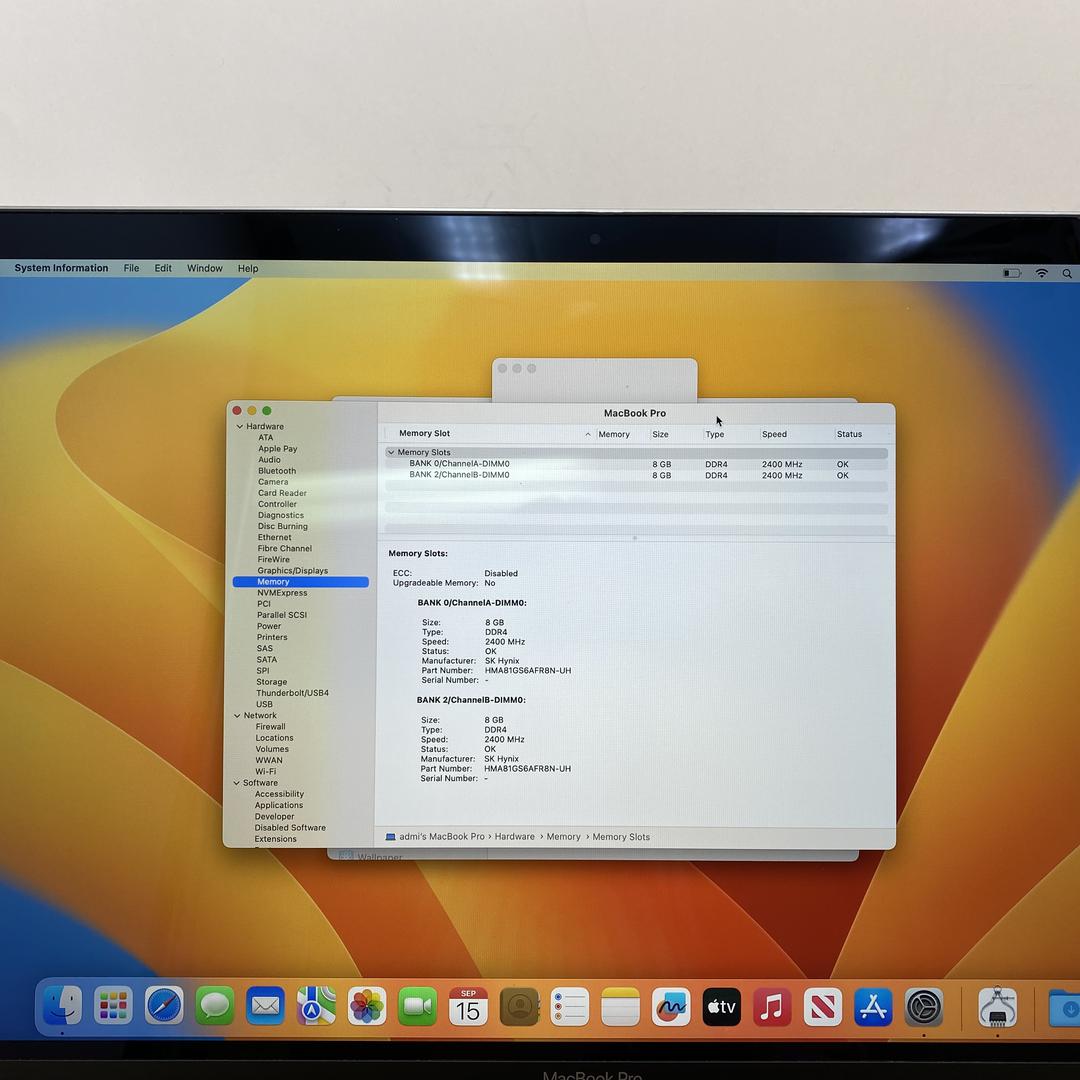Open the App Store dock icon
Screen dimensions: 1080x1080
coord(873,1006)
